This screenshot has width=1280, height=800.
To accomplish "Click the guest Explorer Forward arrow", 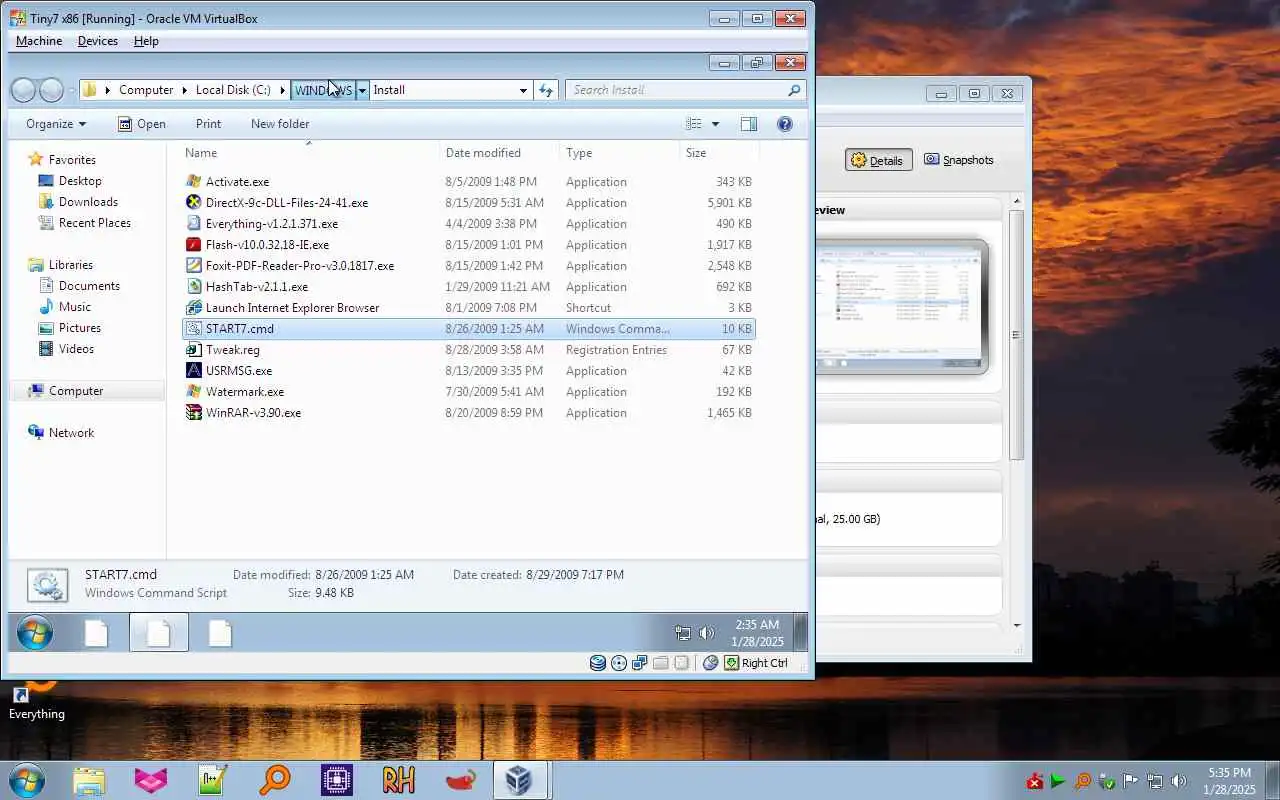I will point(51,90).
